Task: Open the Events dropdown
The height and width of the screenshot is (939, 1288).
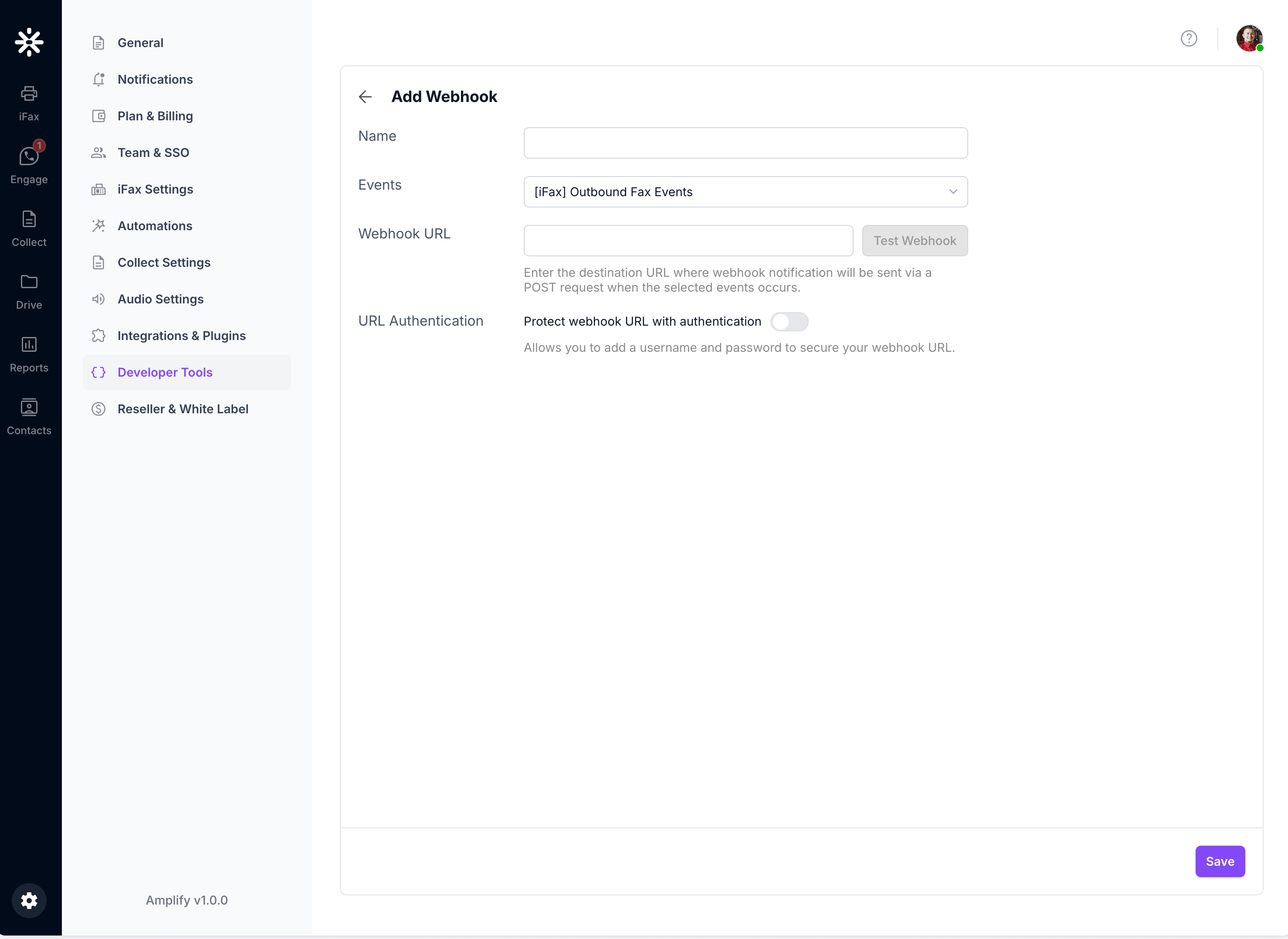Action: [x=746, y=191]
